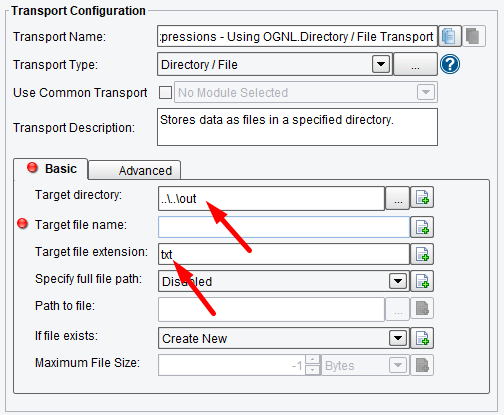Click insert variable icon for Specify full file path
The image size is (504, 415).
tap(422, 281)
